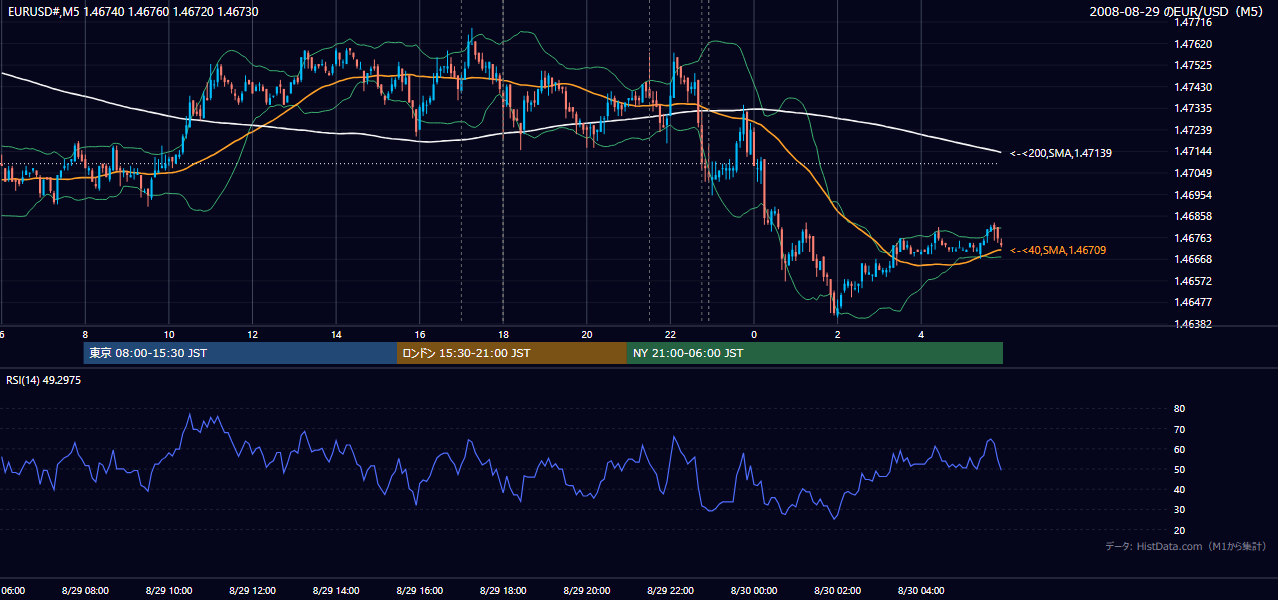Click RSI axis level 70

1179,429
